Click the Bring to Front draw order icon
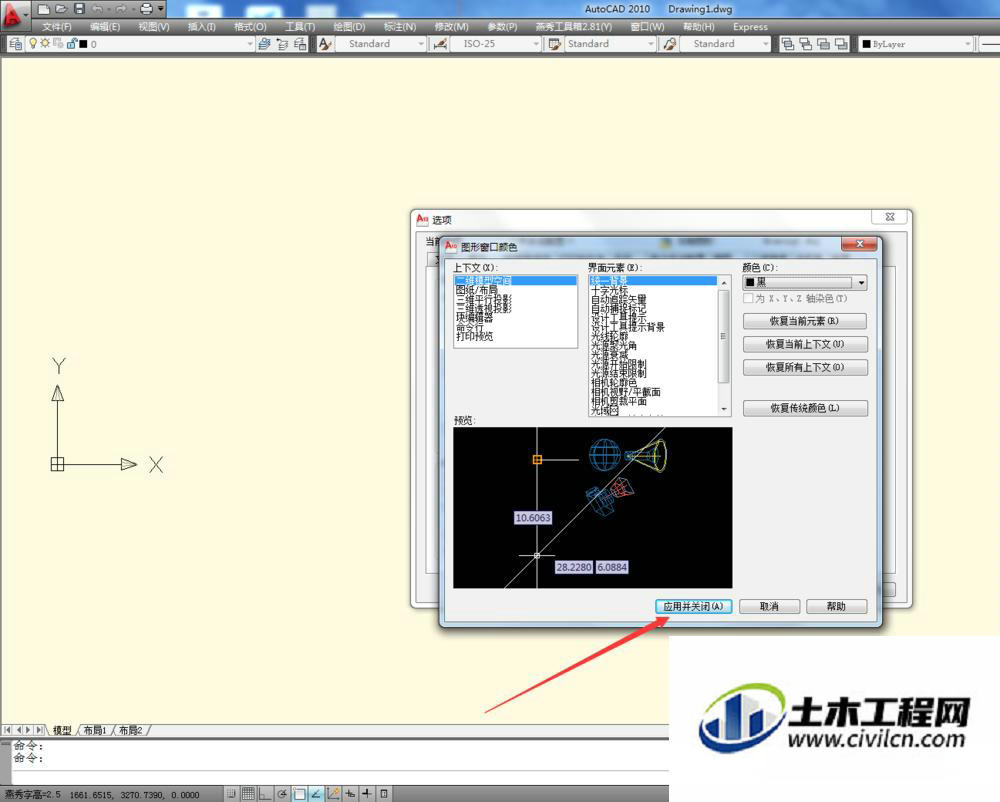The image size is (1000, 802). coord(788,44)
